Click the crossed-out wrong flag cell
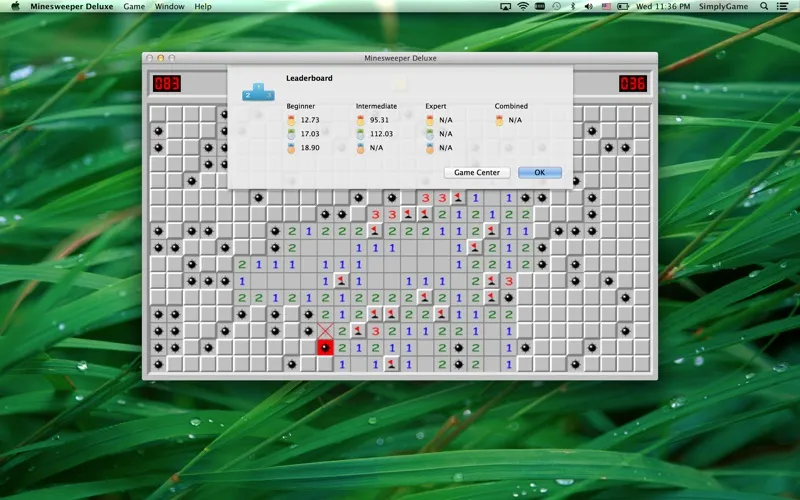This screenshot has height=500, width=800. tap(325, 331)
